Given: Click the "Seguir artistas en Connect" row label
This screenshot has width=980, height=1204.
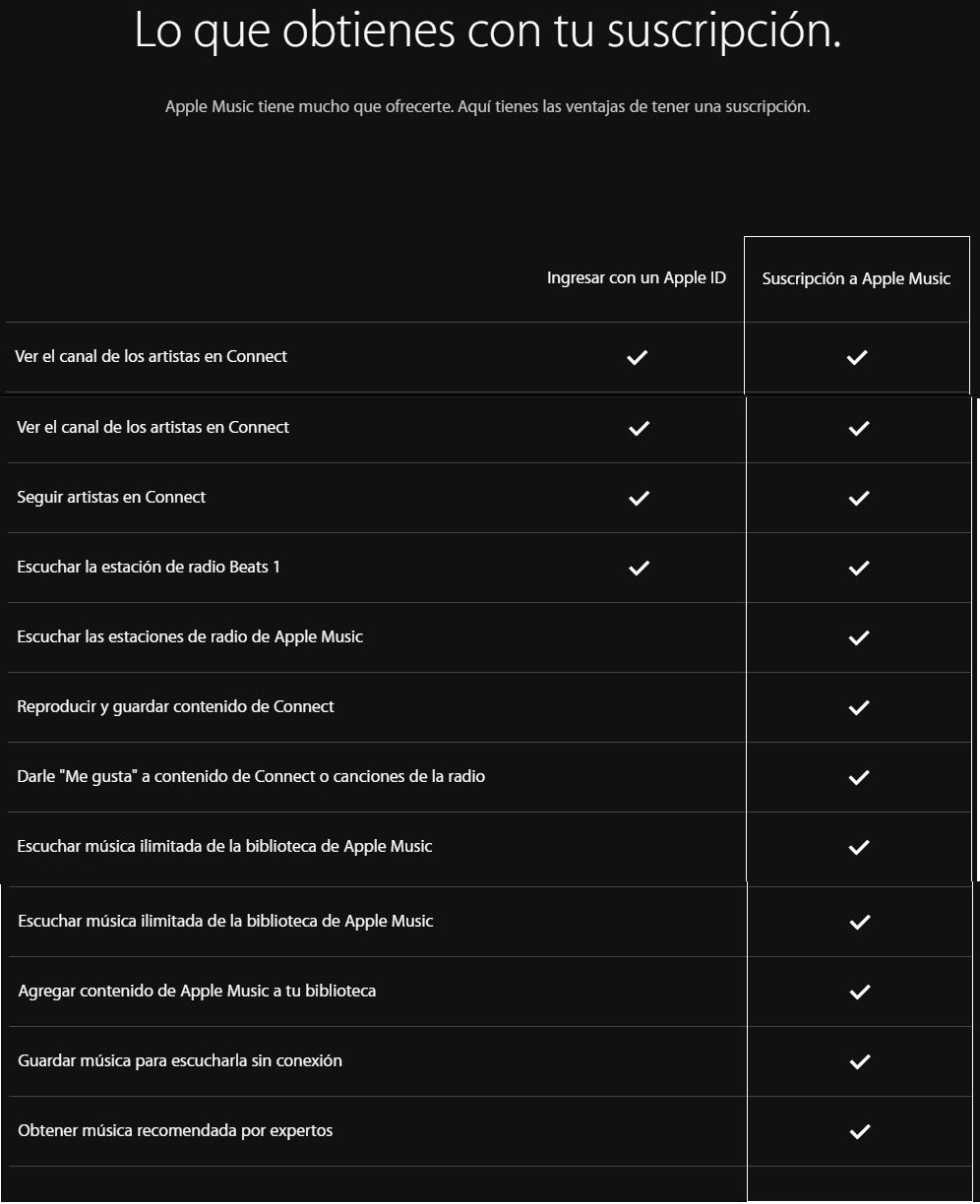Looking at the screenshot, I should (x=111, y=497).
